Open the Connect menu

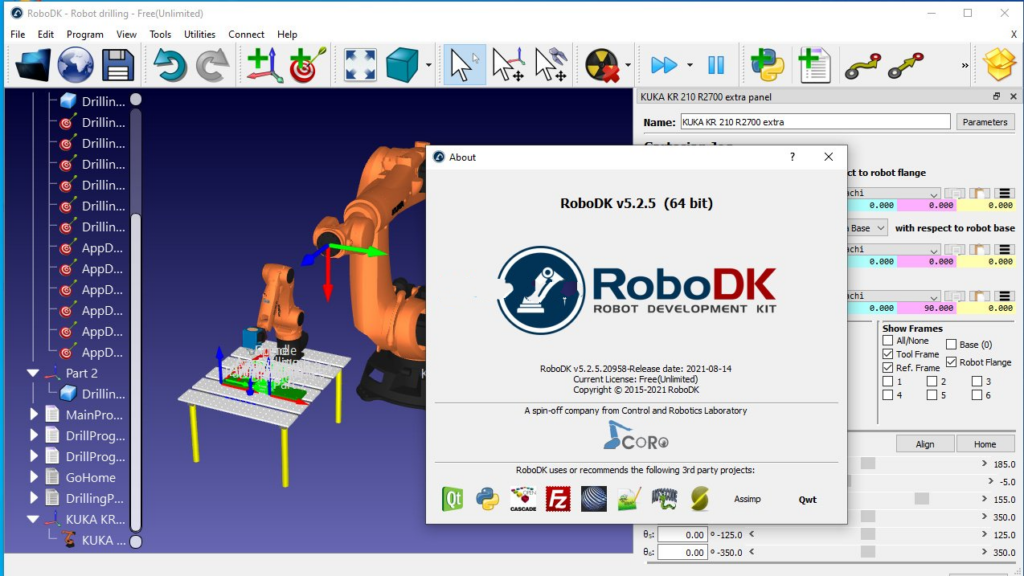(246, 33)
